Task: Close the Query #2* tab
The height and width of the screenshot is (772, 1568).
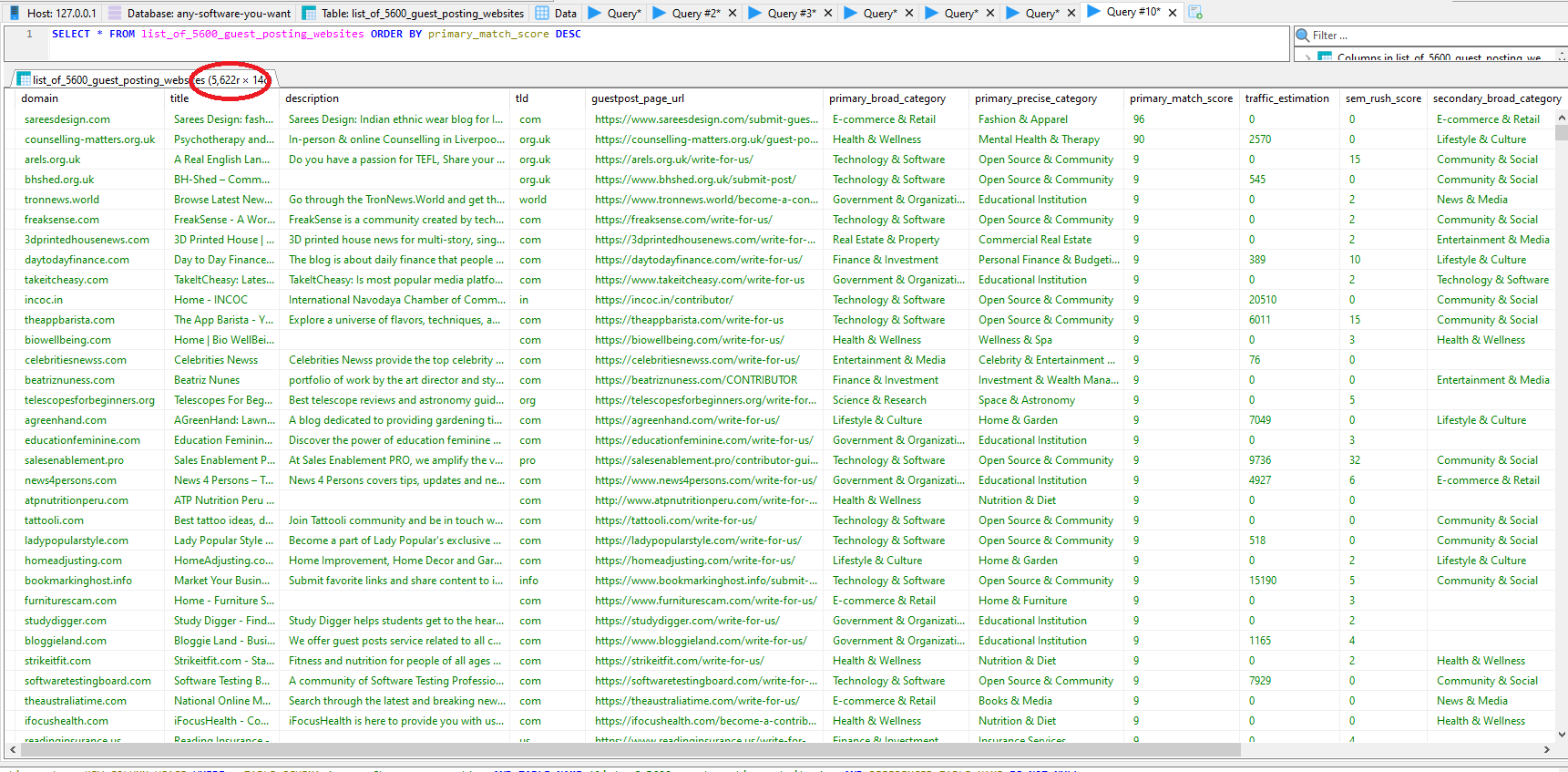Action: (732, 13)
